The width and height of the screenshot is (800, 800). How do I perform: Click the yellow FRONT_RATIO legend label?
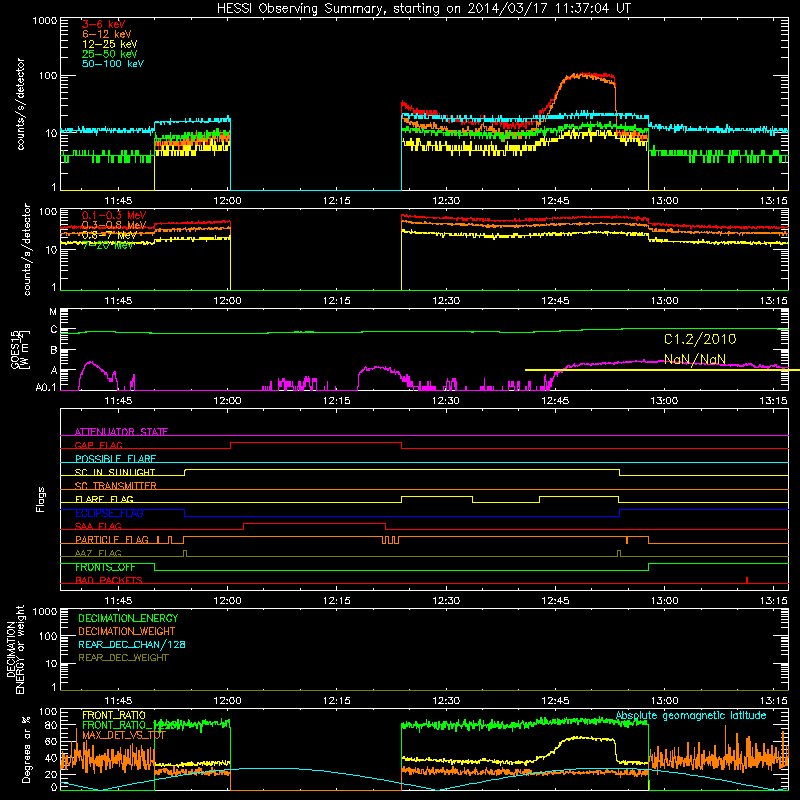point(114,715)
